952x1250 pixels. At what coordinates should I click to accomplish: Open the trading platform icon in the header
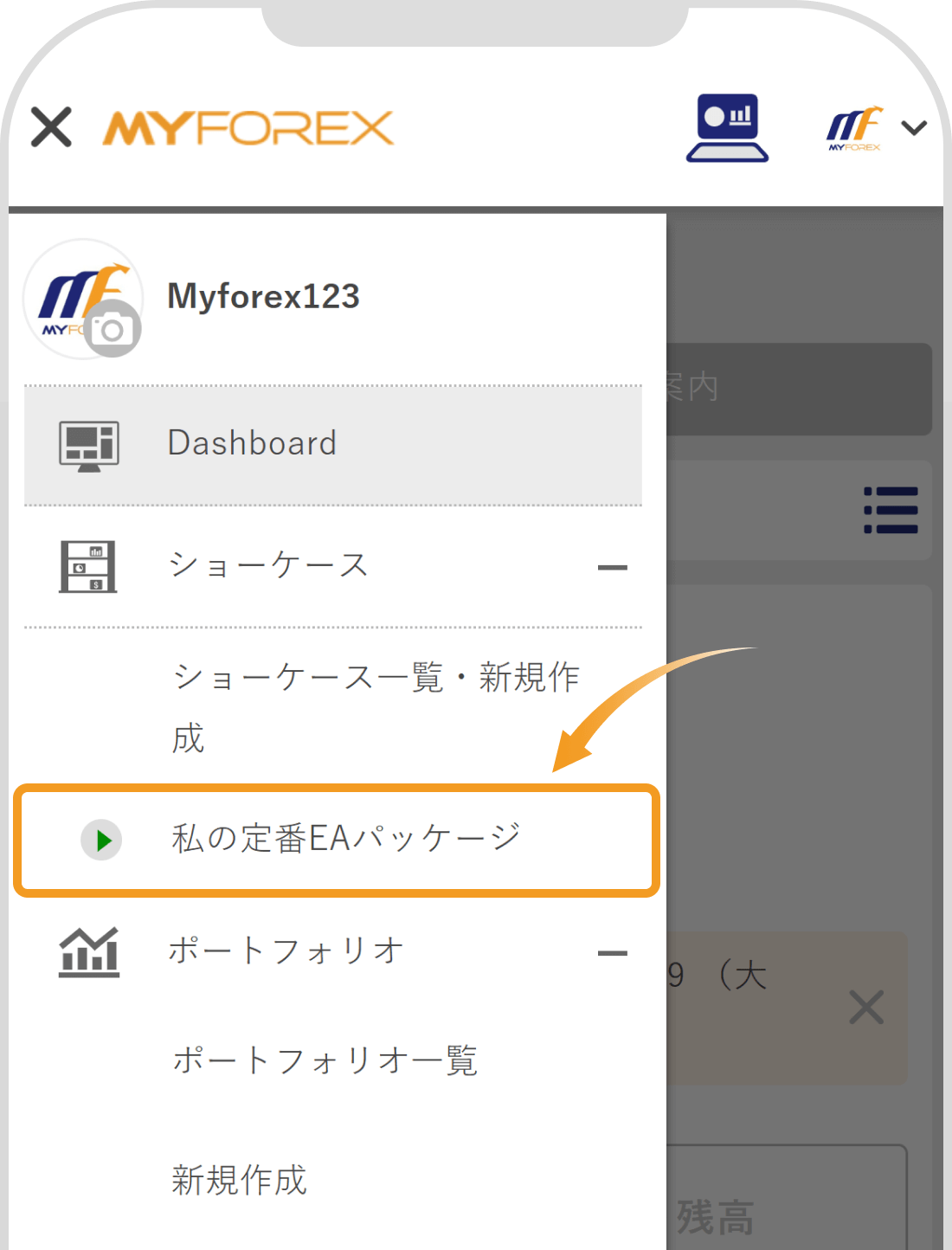point(727,128)
